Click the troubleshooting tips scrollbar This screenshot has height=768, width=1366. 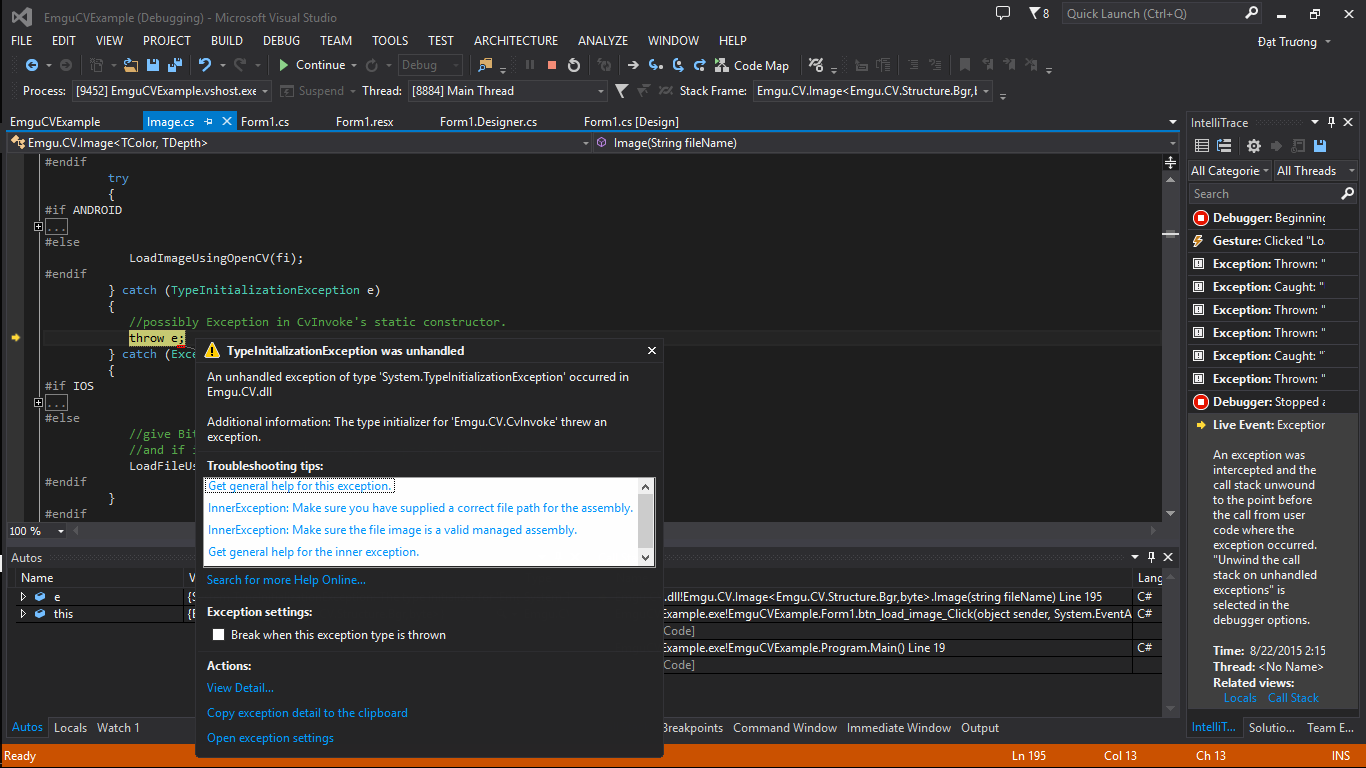(x=645, y=522)
